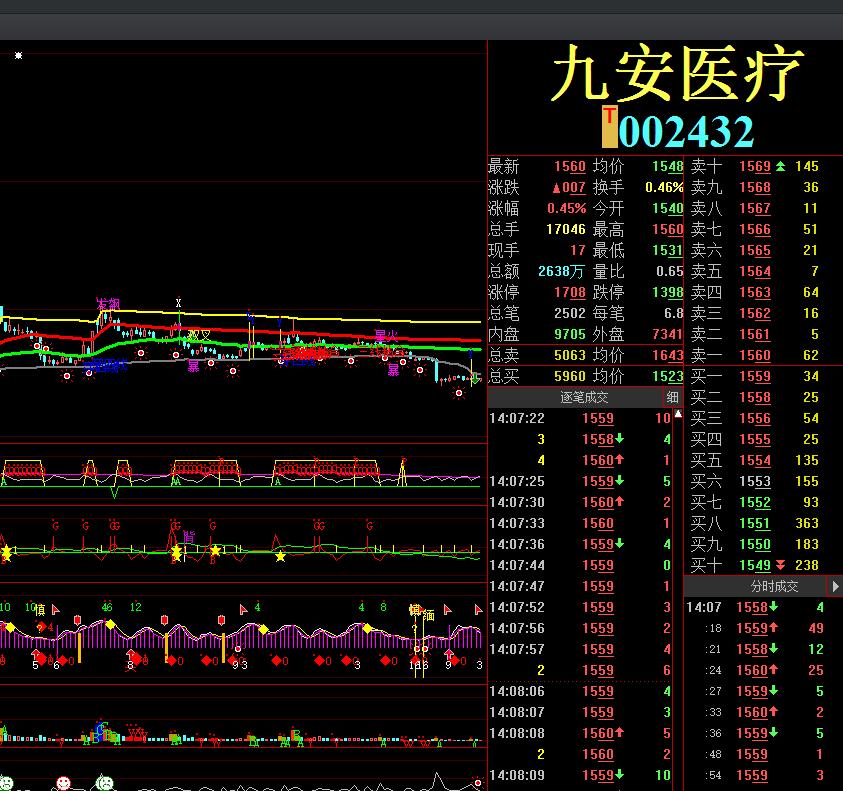Click the :48 row time in 分时成交

tap(713, 754)
